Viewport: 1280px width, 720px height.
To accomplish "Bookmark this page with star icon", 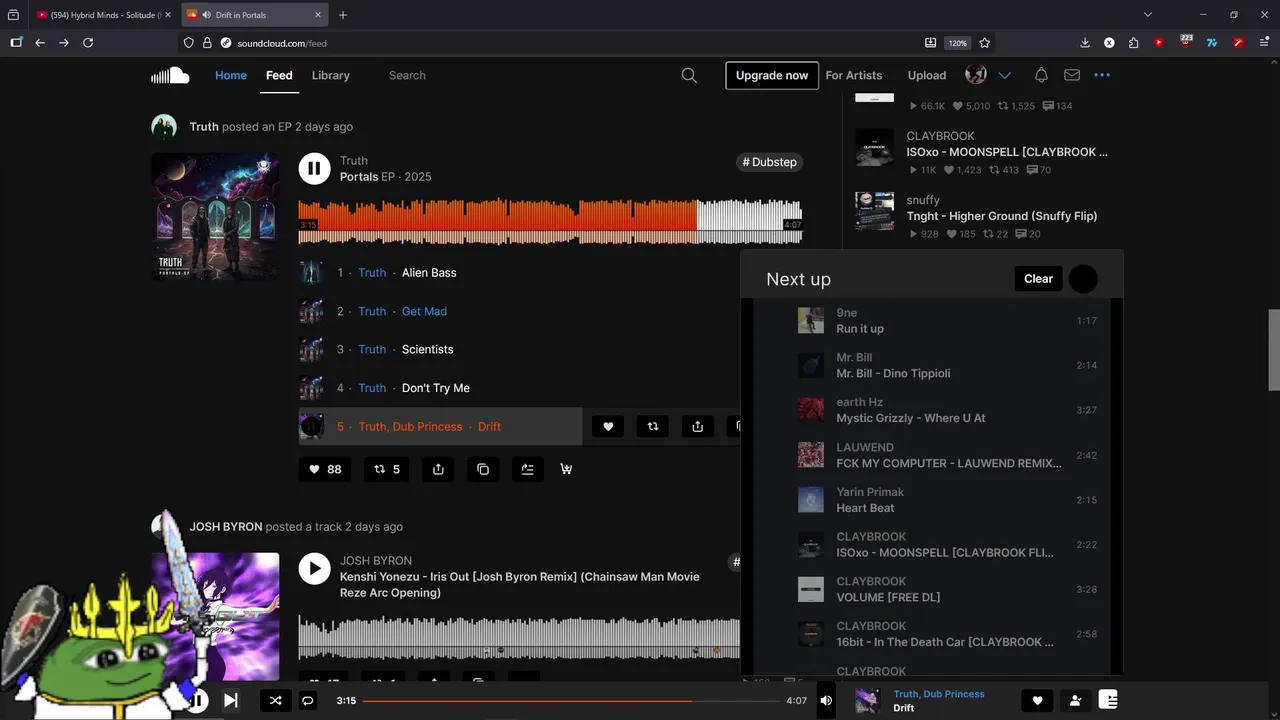I will click(x=984, y=43).
